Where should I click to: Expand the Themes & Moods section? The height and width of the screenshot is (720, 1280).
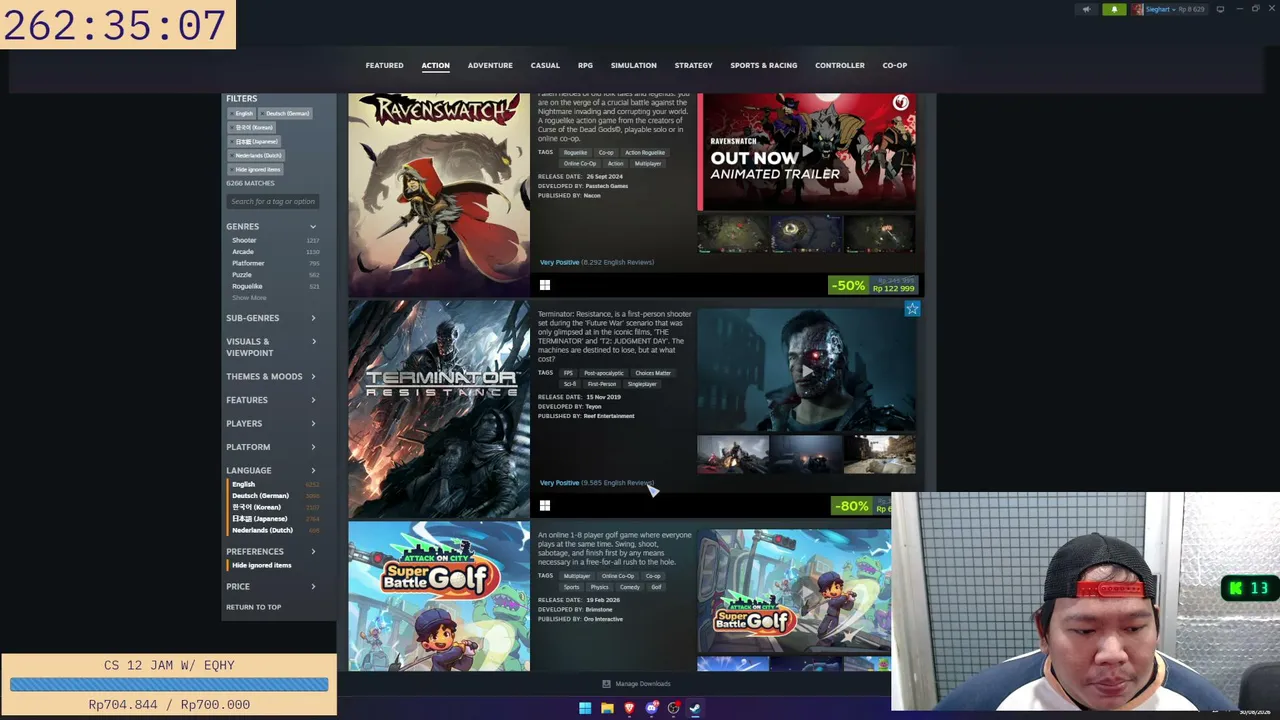point(271,377)
